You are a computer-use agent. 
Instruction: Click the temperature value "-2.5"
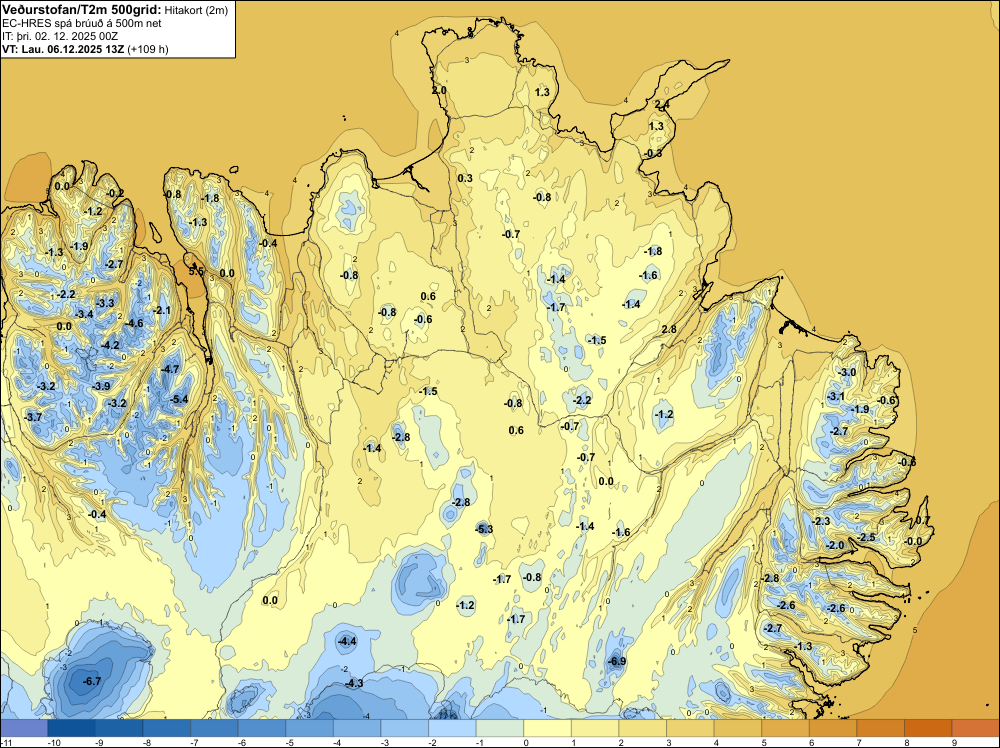[x=867, y=537]
